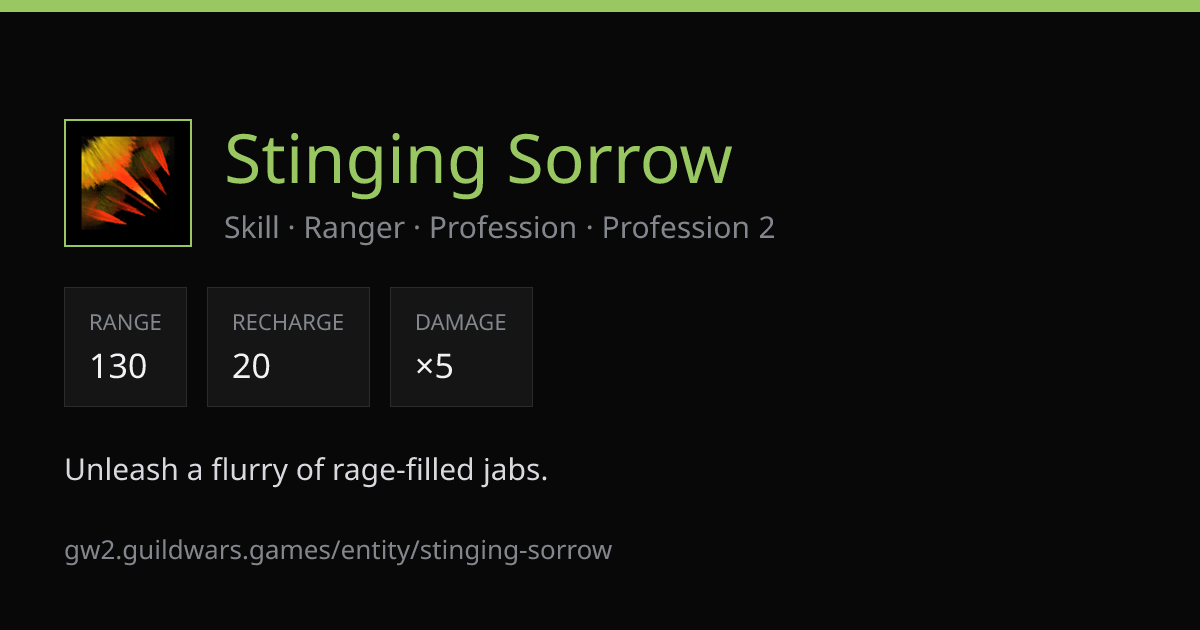Click the green accent bar at top
The image size is (1200, 630).
pos(600,6)
